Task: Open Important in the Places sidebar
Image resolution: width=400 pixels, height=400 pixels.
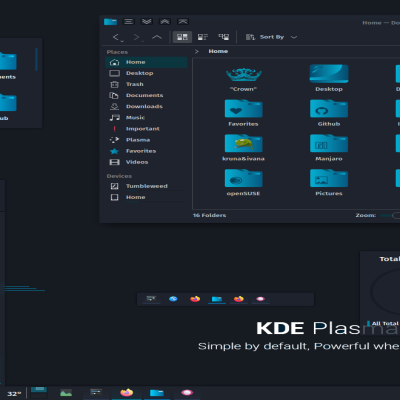Action: click(x=146, y=129)
